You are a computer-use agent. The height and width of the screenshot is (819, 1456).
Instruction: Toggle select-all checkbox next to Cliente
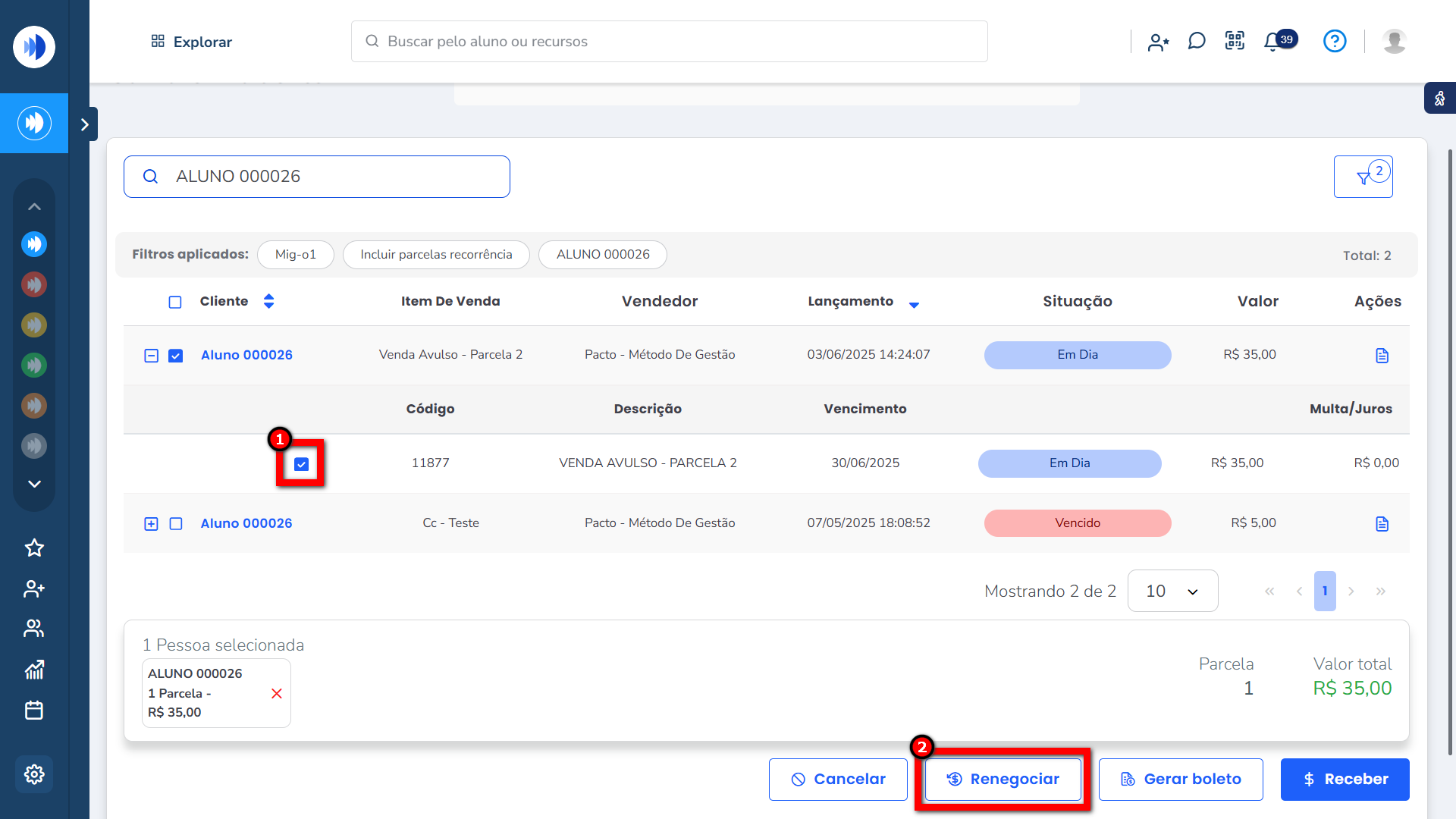point(175,302)
